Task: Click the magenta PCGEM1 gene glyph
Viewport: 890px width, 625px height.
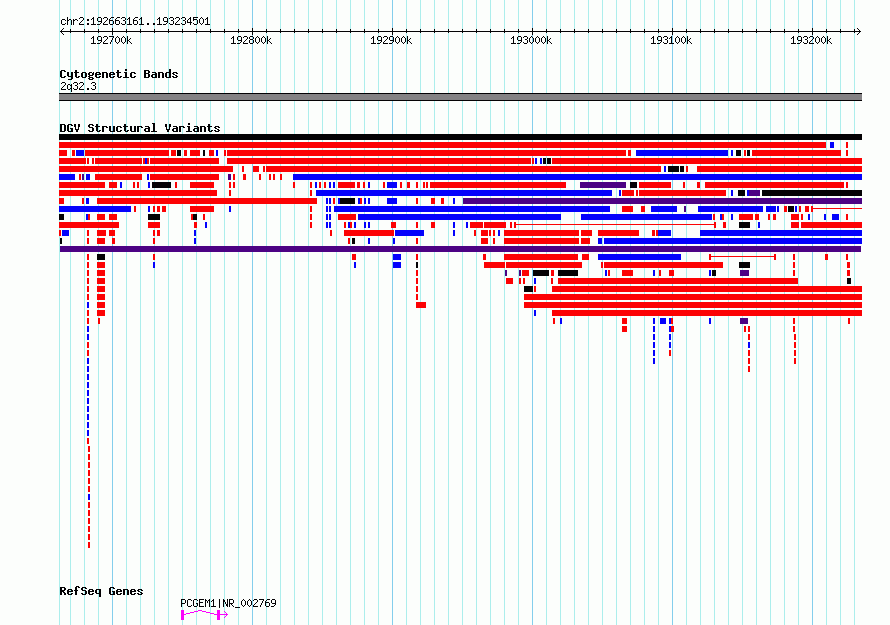Action: coord(204,615)
